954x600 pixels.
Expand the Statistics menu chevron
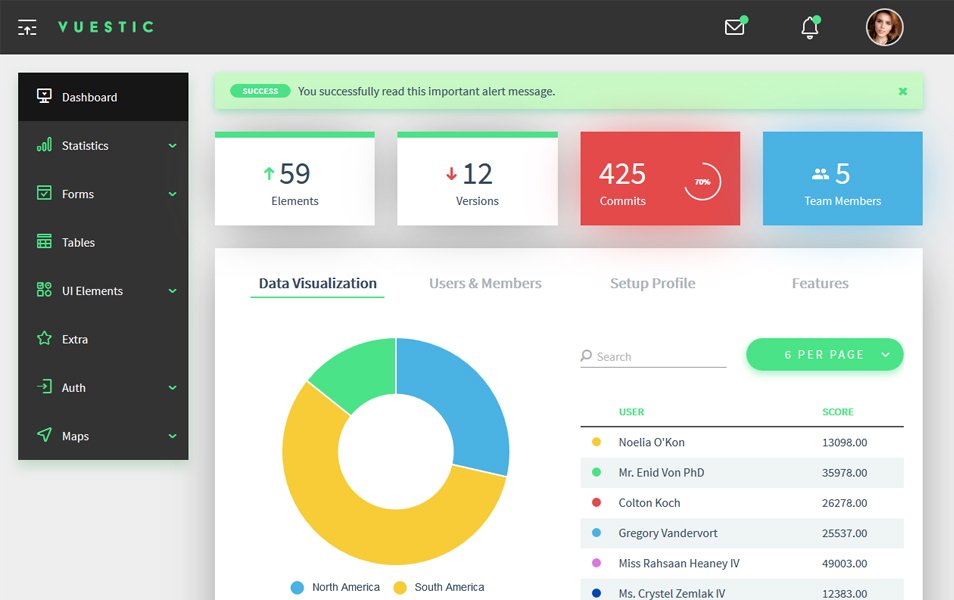(x=173, y=145)
